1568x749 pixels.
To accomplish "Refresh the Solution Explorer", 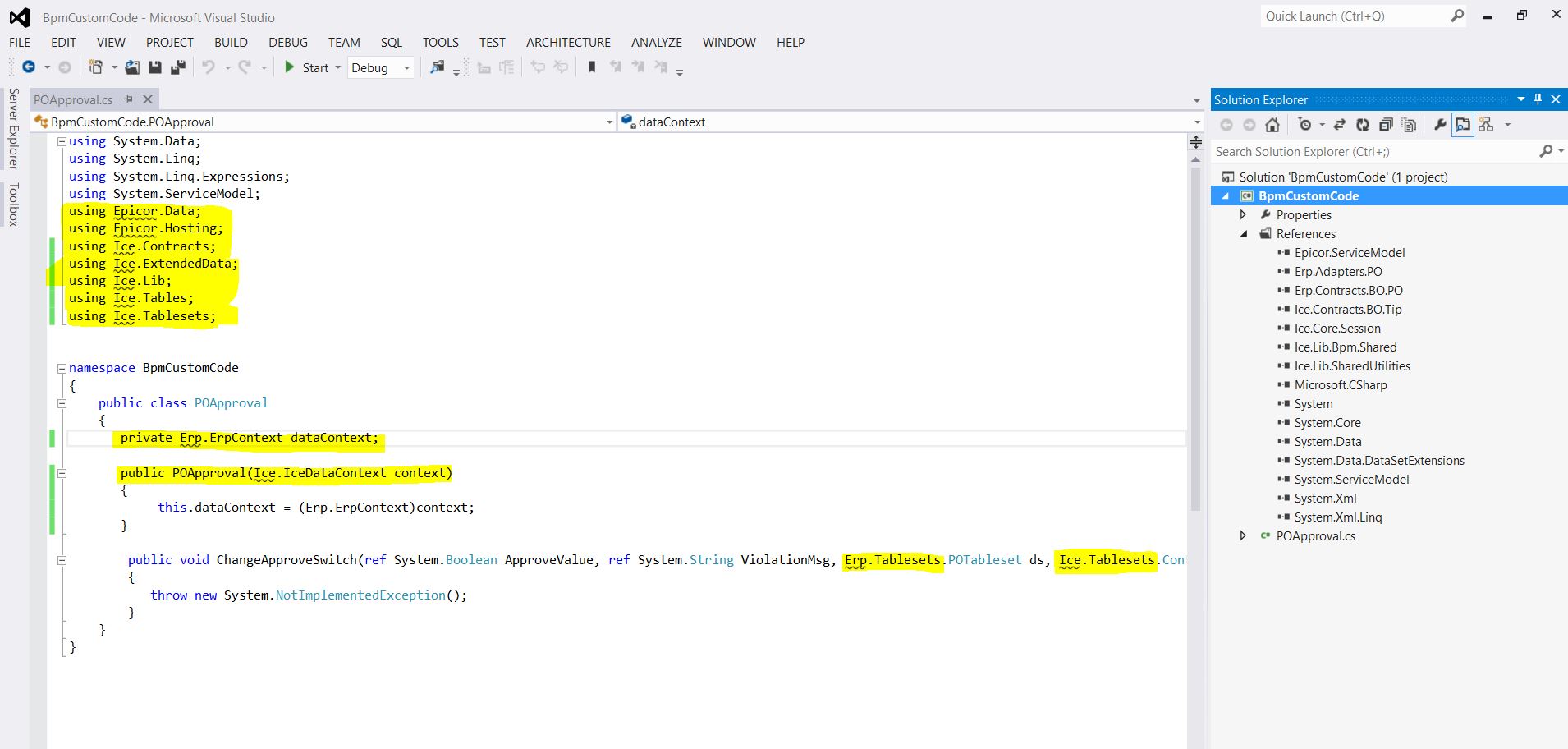I will click(1363, 125).
